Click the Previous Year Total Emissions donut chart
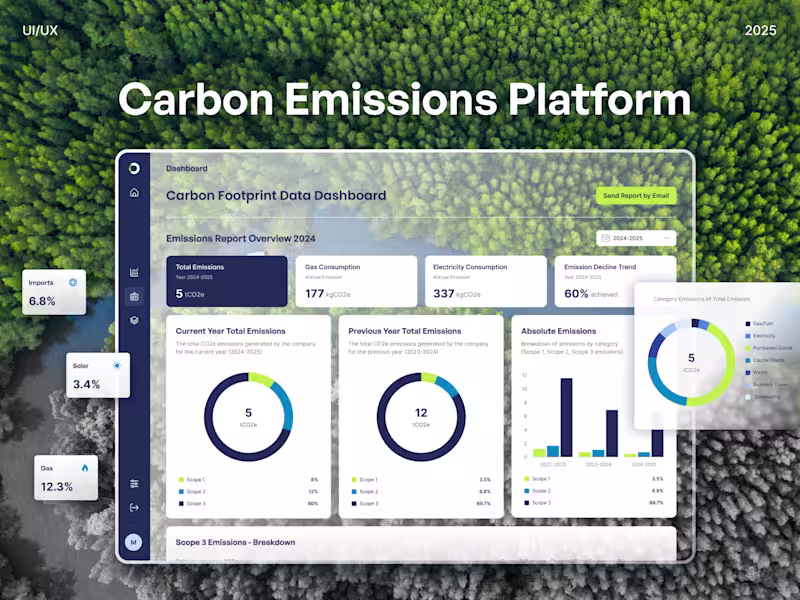Screen dimensions: 800x600 pos(421,417)
